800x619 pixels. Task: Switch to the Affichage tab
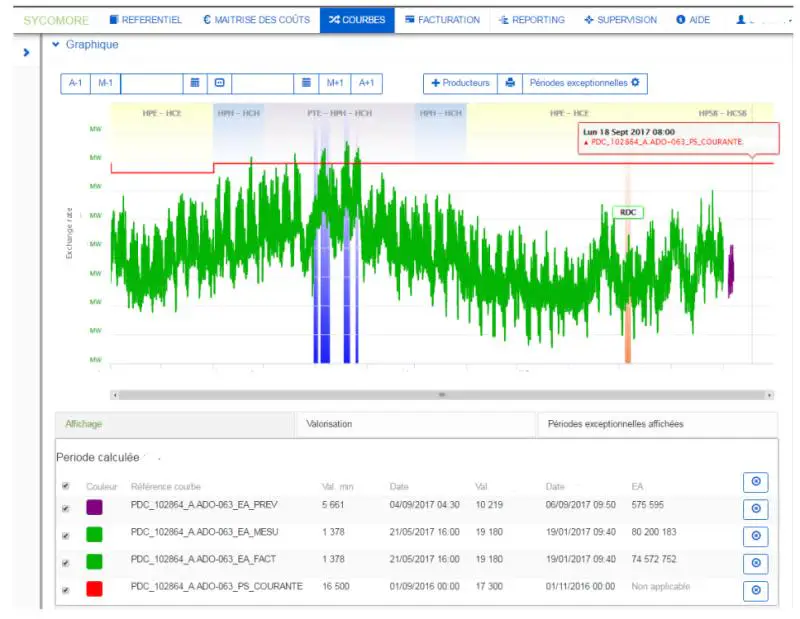(x=174, y=424)
